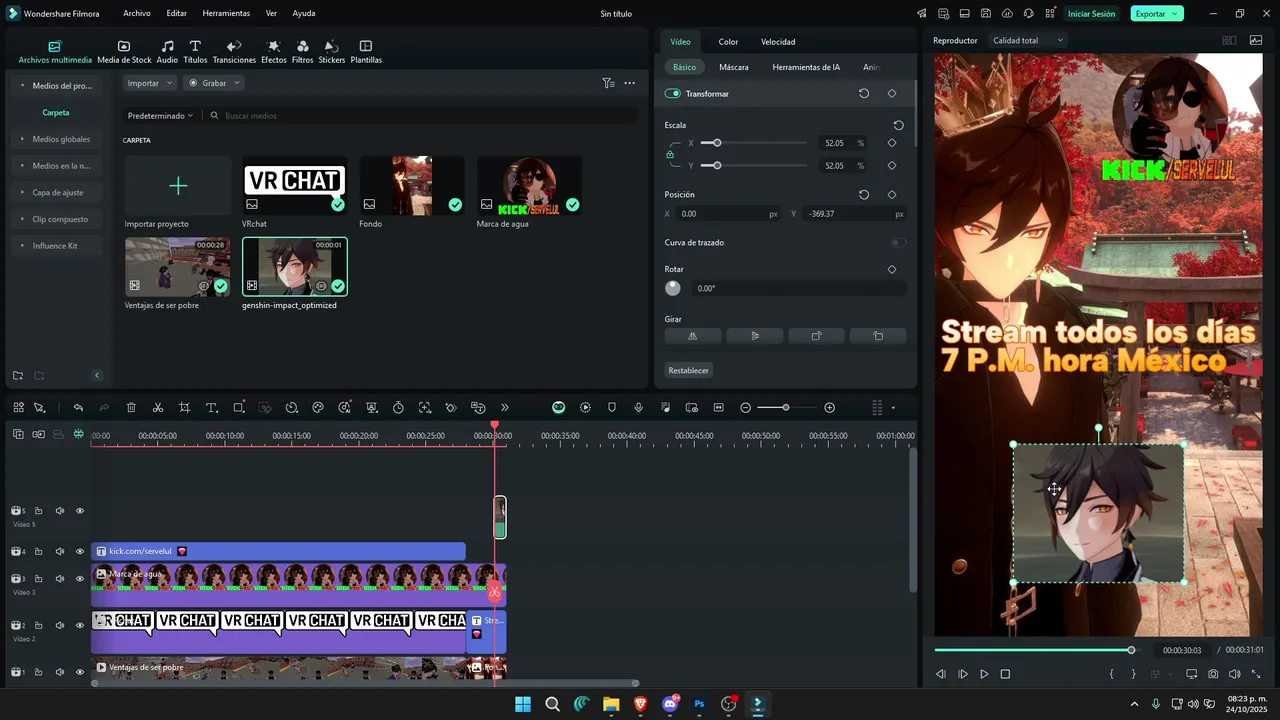This screenshot has width=1280, height=720.
Task: Hide the Video 3 track with its eye
Action: click(x=80, y=578)
